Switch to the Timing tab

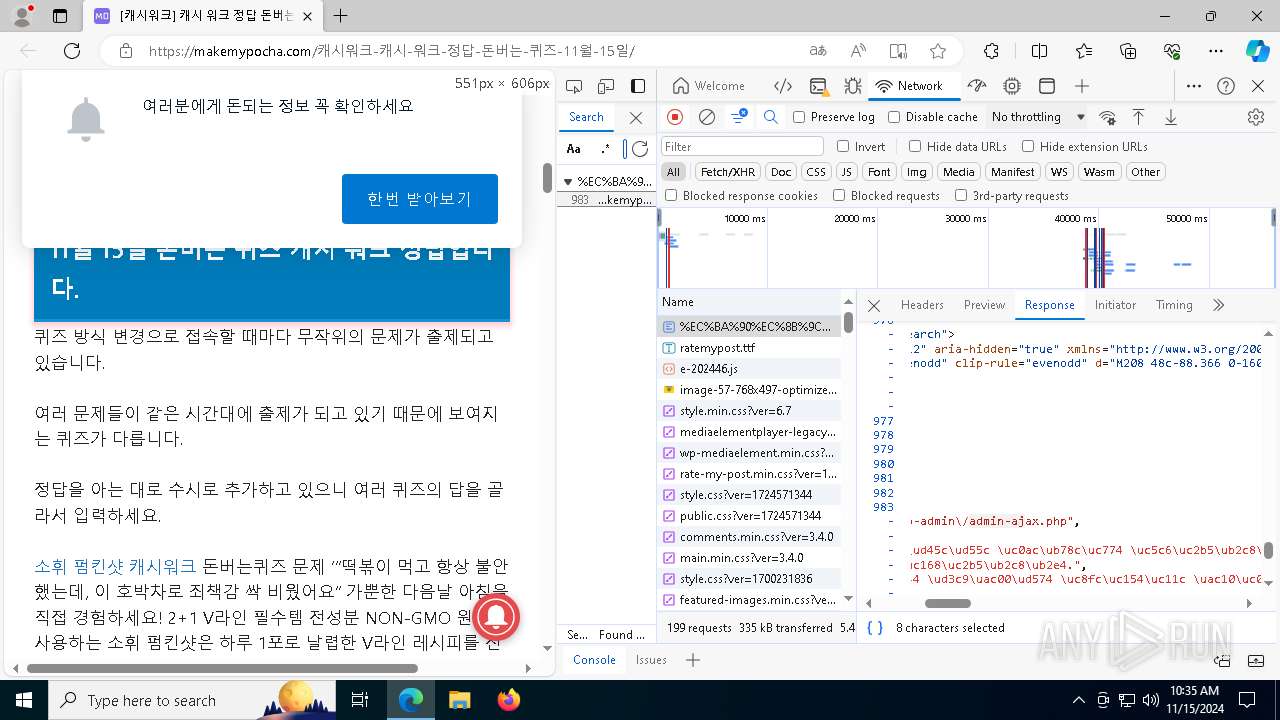[x=1174, y=305]
